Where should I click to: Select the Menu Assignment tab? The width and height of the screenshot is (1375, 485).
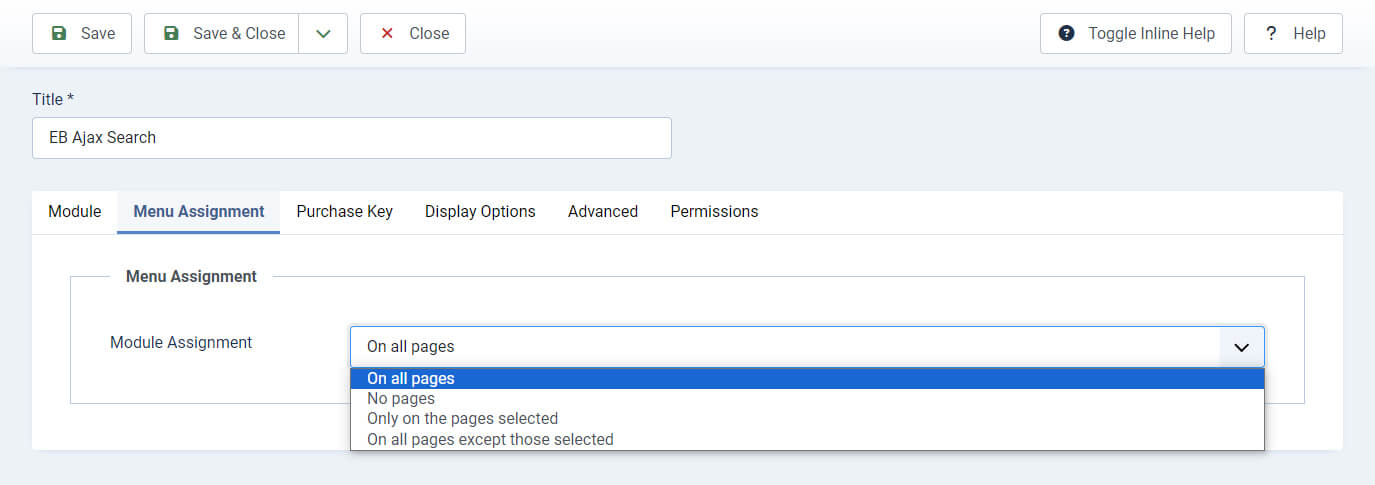click(x=199, y=212)
